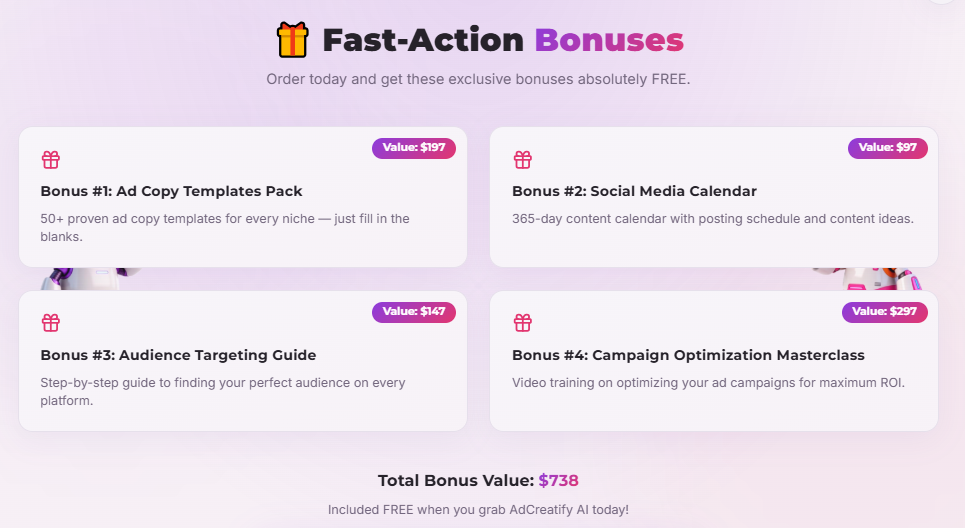Click the Value: $297 badge

coord(884,312)
